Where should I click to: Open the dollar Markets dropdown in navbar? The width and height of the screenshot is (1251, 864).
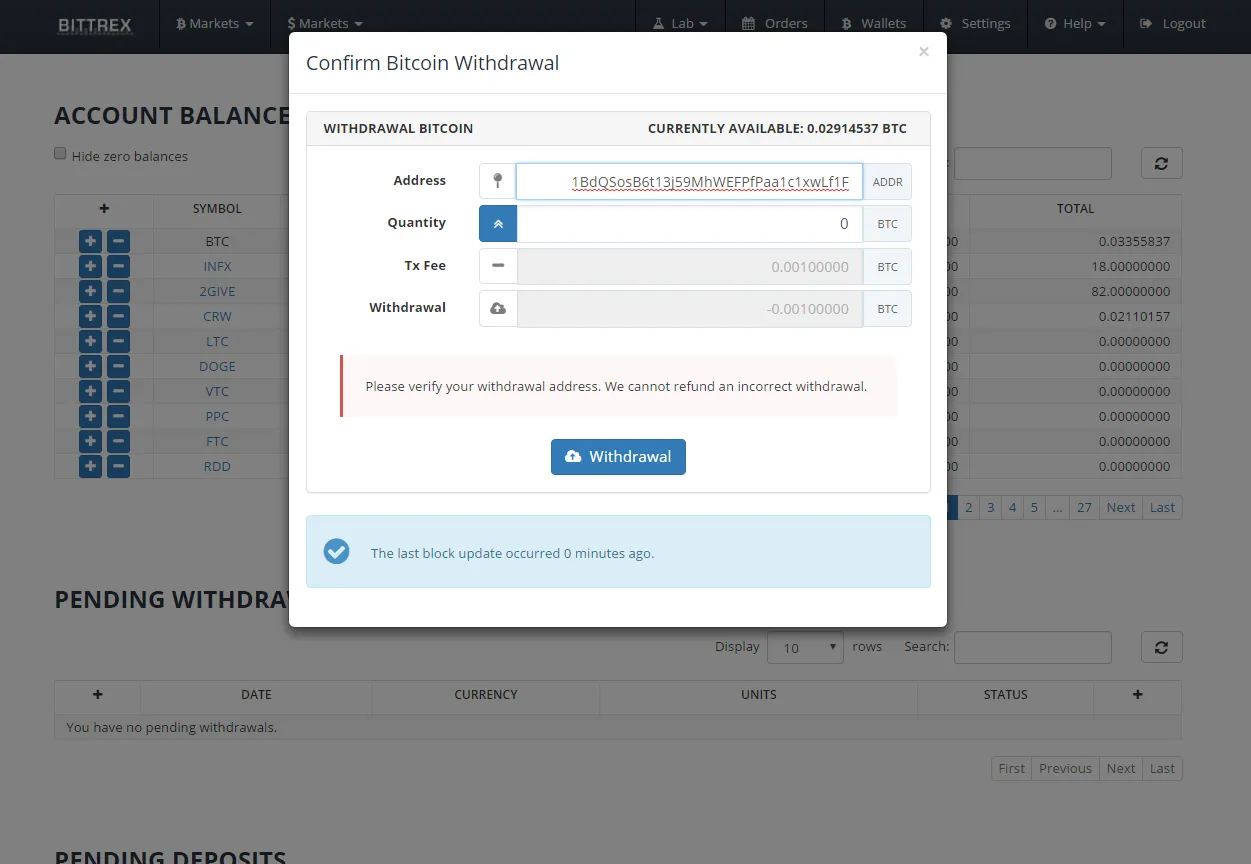[325, 23]
